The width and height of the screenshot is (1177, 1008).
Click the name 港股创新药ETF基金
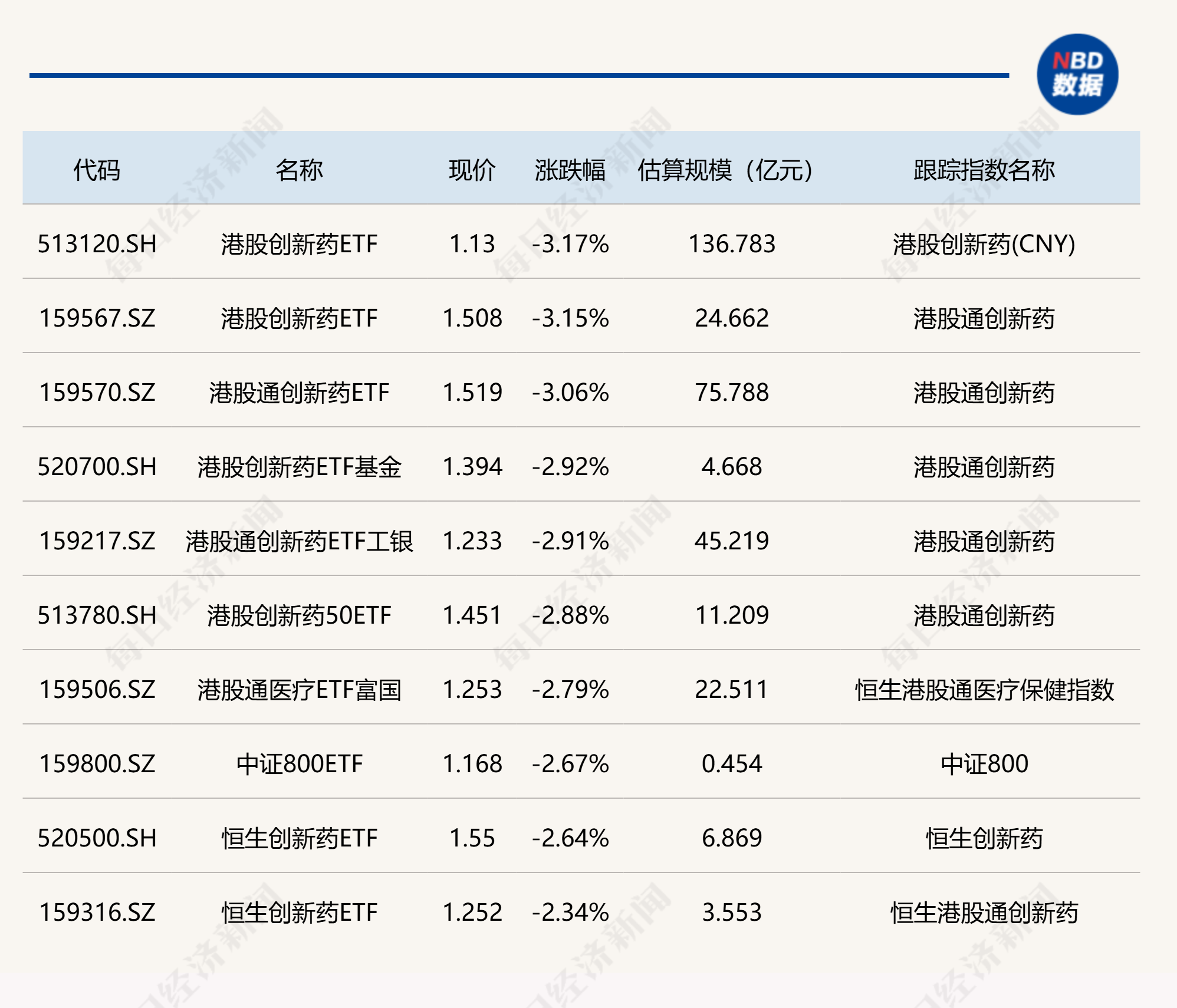coord(300,466)
